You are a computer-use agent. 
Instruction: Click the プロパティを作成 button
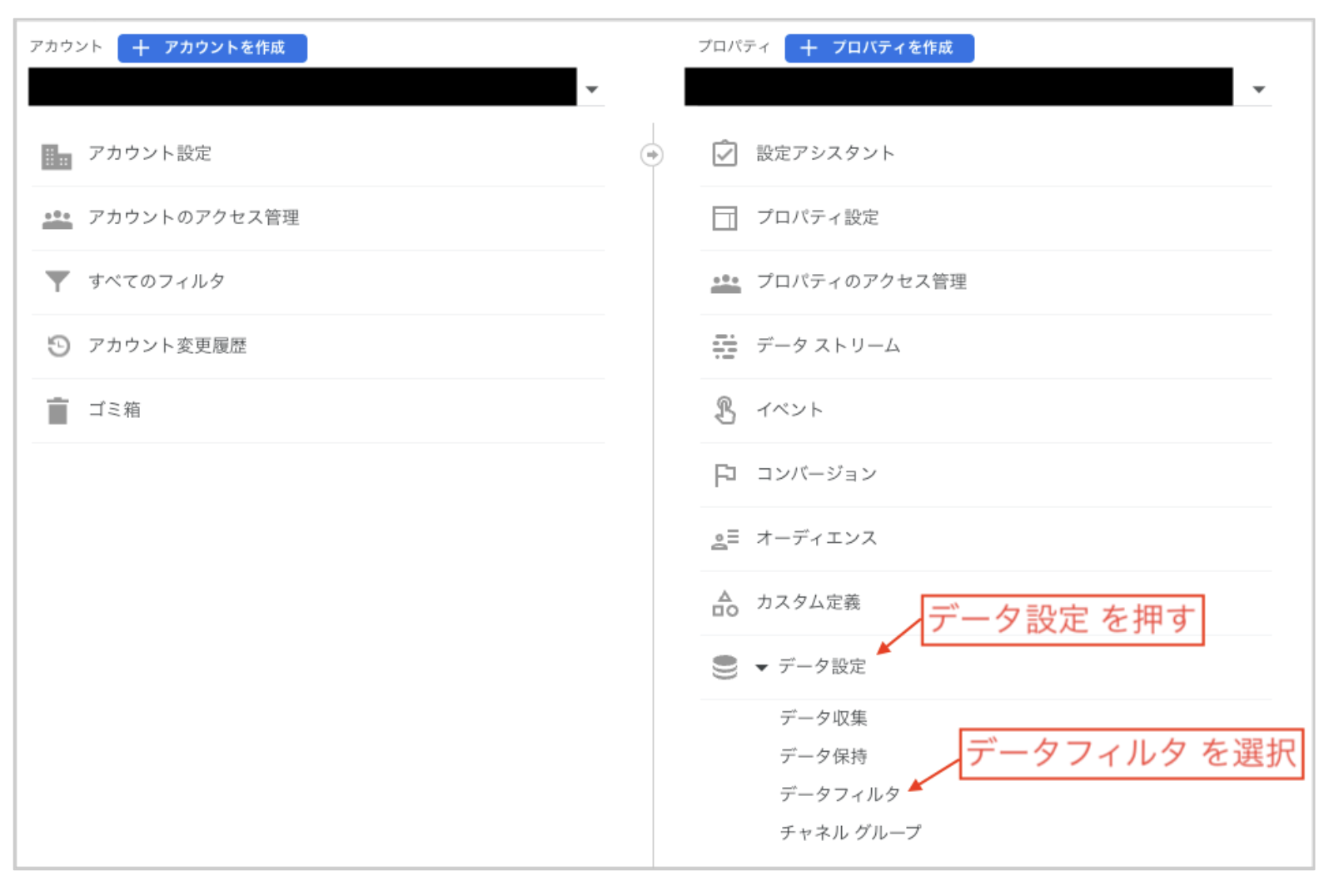(879, 47)
